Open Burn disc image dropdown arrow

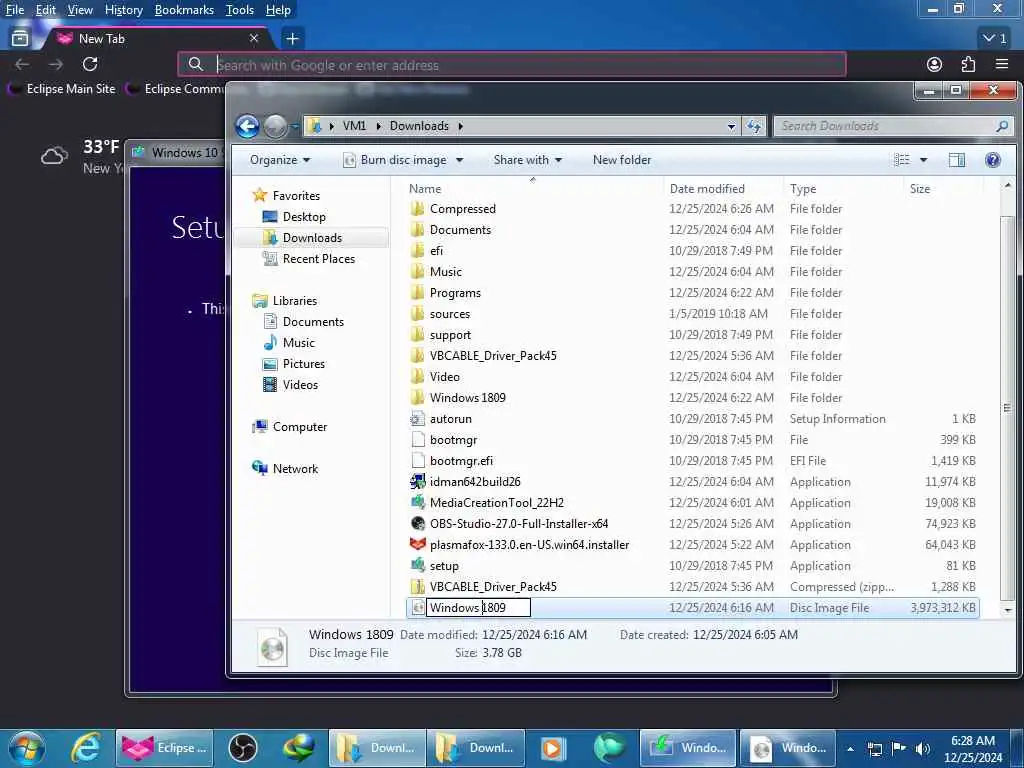point(459,160)
